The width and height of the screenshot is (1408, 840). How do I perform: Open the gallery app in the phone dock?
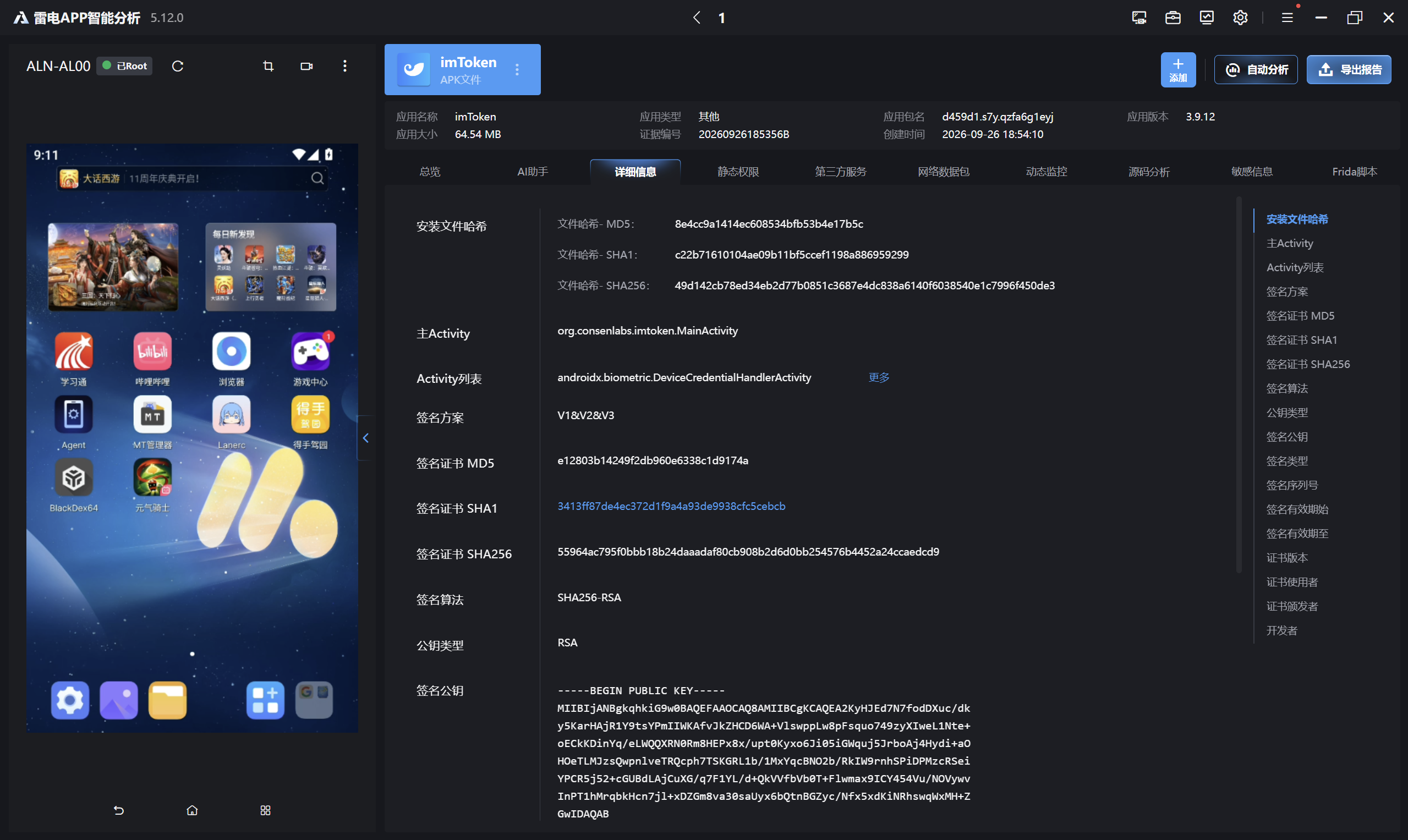click(119, 700)
